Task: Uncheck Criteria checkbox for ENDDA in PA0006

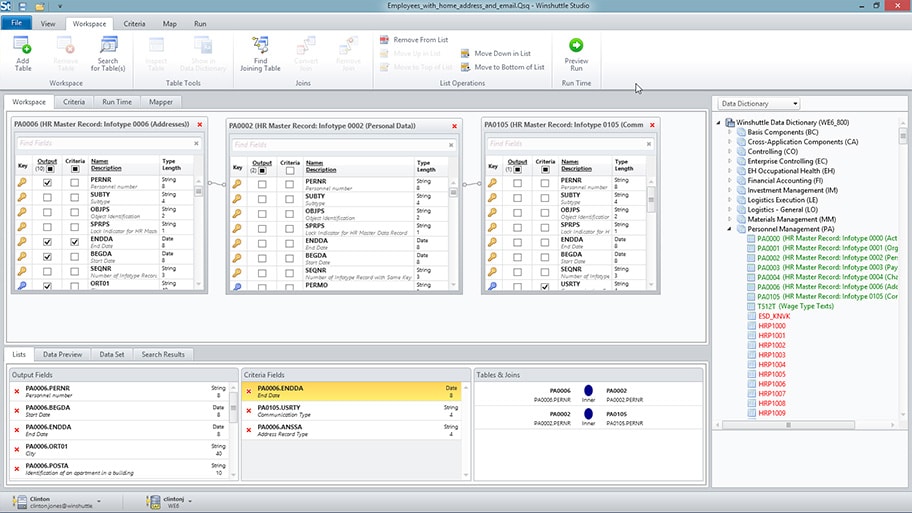Action: point(75,242)
